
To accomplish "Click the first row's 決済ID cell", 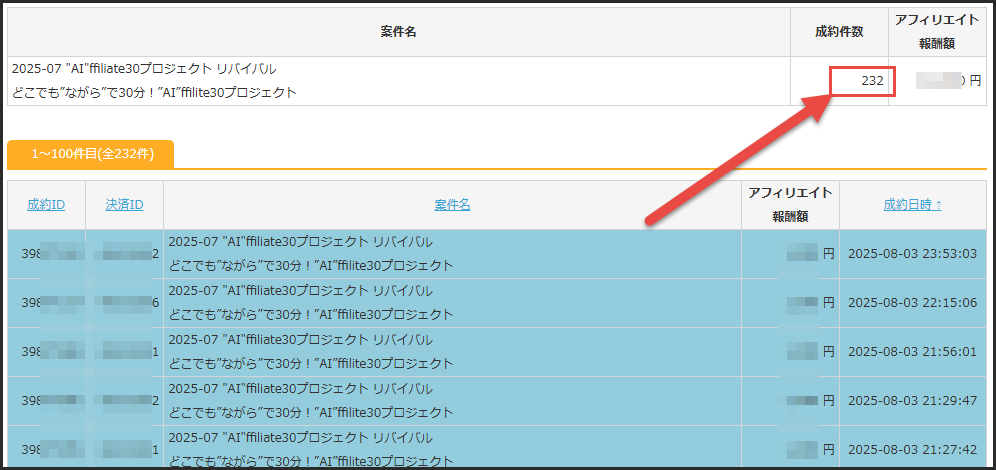I will (x=125, y=254).
